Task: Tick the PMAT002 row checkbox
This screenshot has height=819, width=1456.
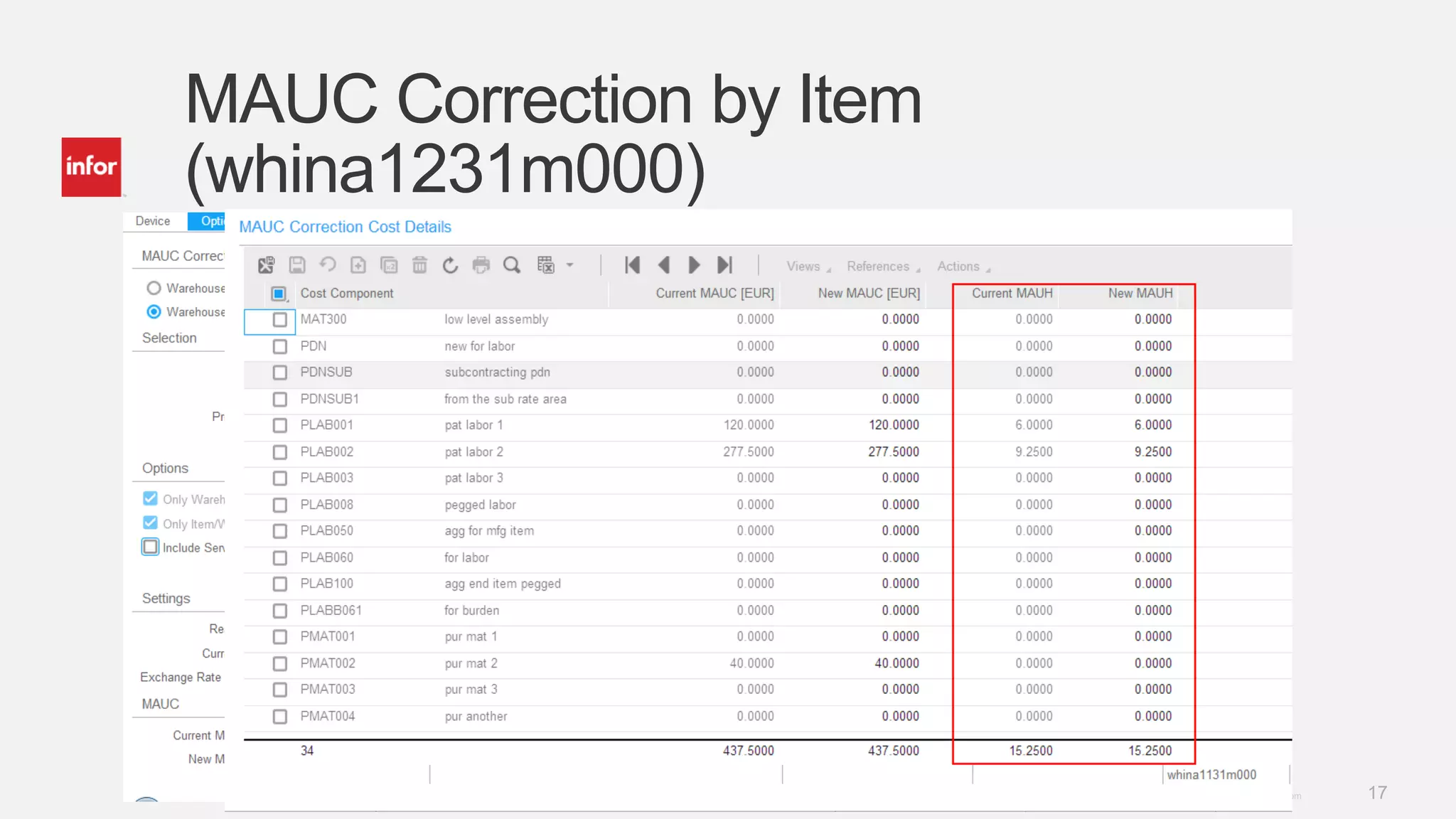Action: click(280, 663)
